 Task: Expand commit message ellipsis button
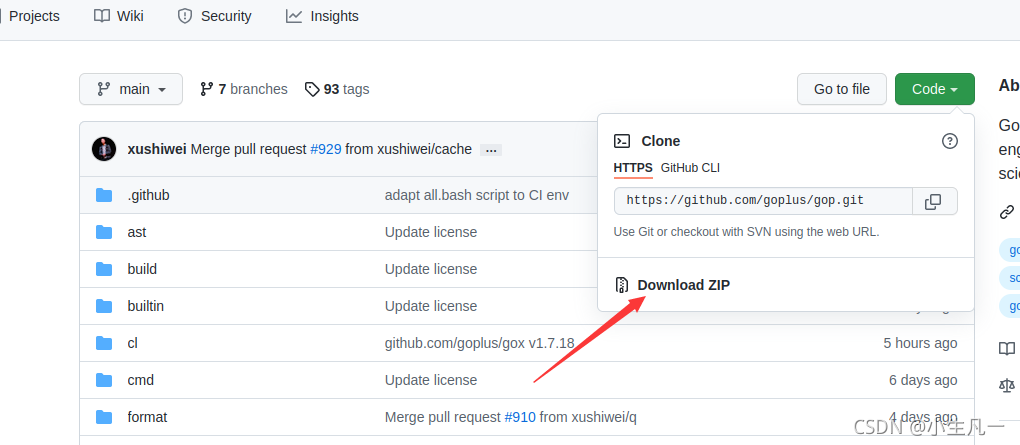point(491,150)
